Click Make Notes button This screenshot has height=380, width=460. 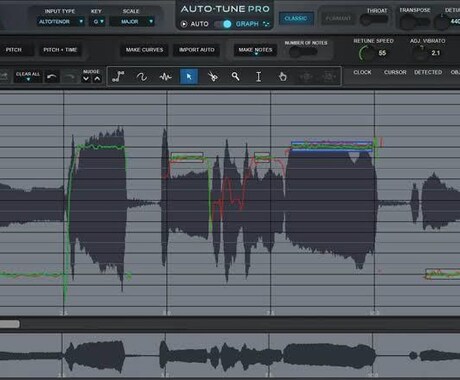pyautogui.click(x=255, y=50)
